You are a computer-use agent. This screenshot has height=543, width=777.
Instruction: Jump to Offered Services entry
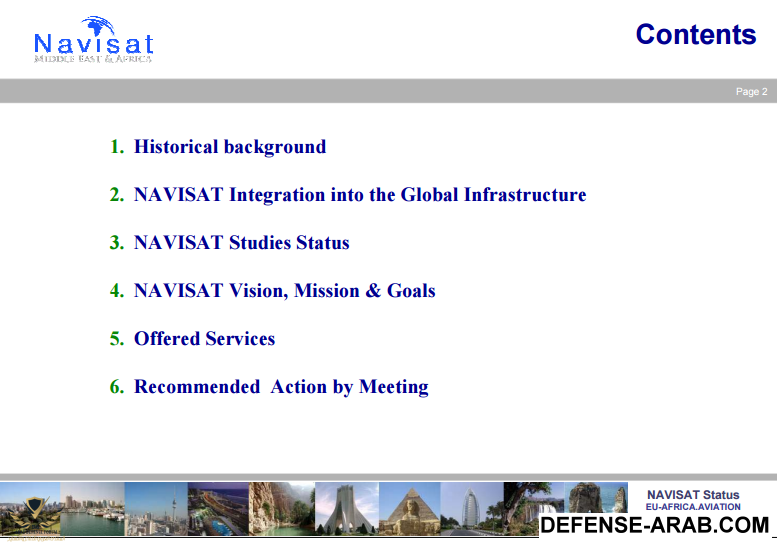click(x=204, y=339)
